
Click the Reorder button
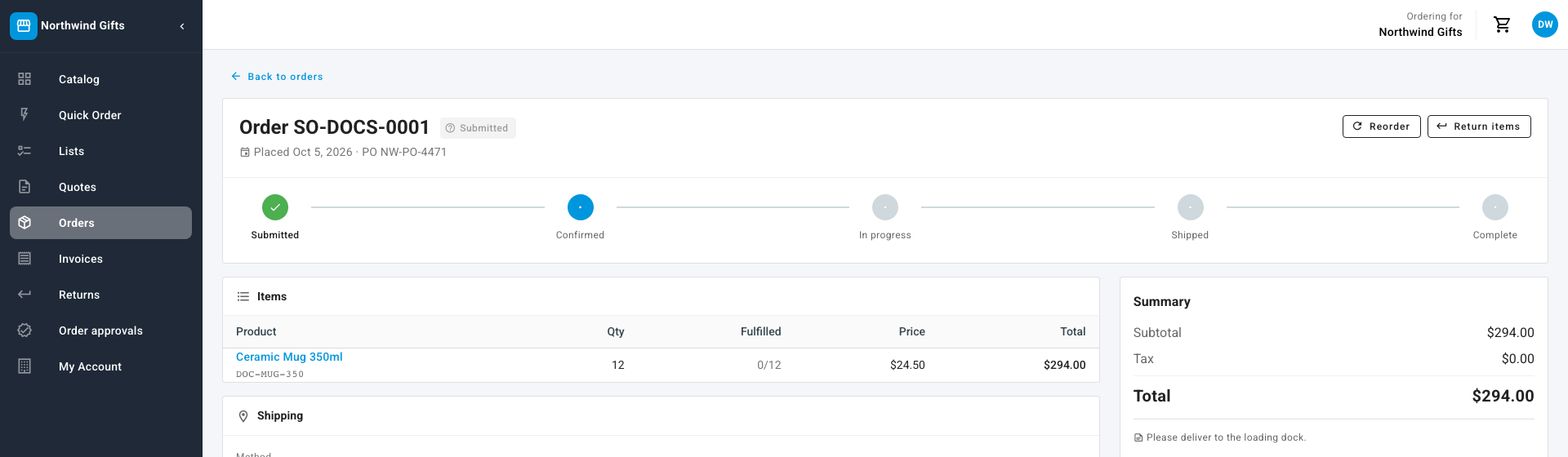[1382, 126]
